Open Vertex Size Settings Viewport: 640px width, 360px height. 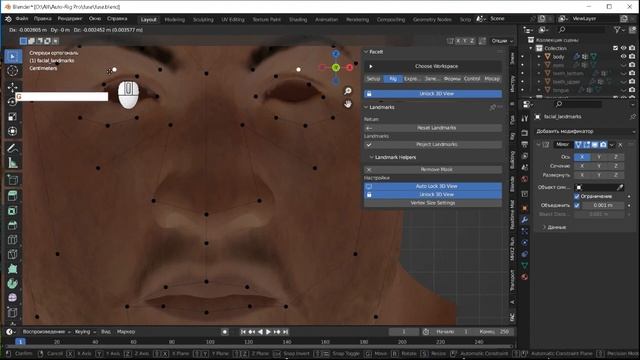pyautogui.click(x=433, y=203)
